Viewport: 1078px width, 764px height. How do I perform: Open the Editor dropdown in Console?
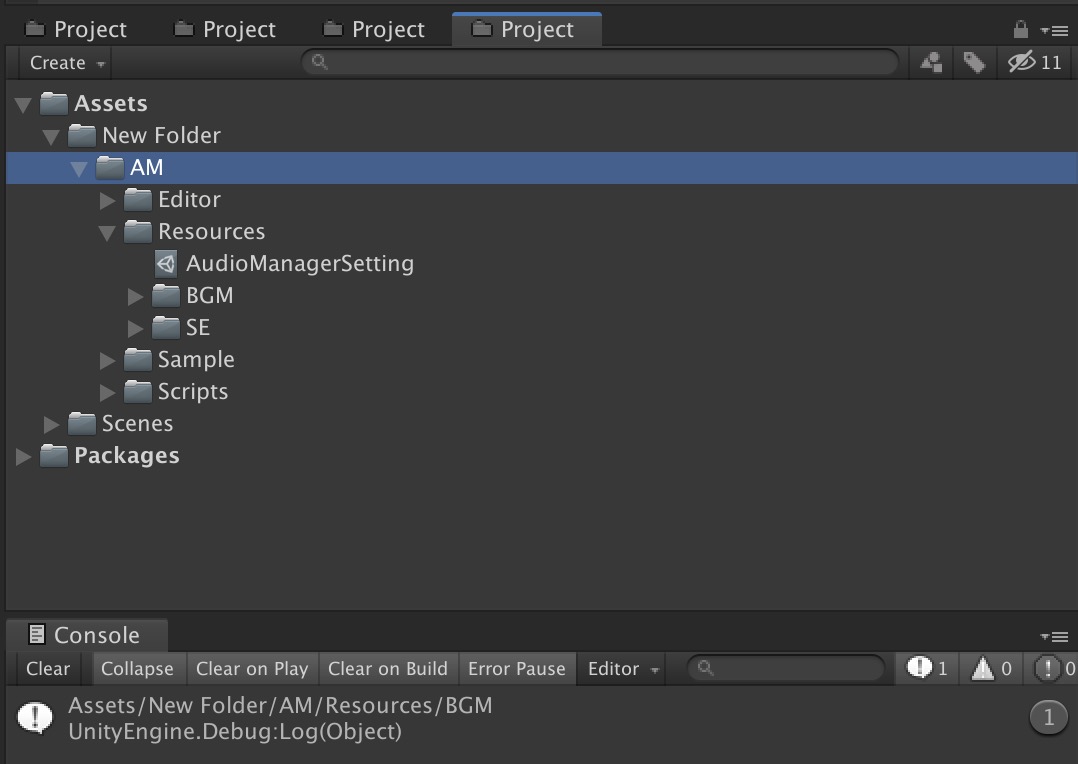(623, 668)
